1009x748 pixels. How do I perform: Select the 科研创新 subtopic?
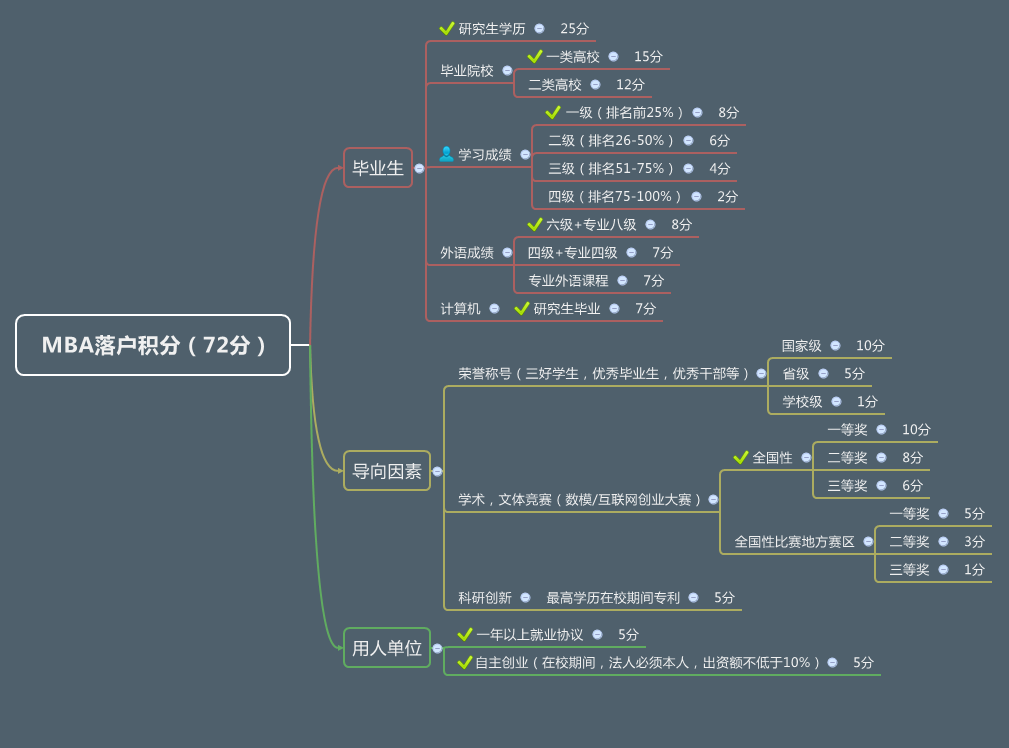tap(485, 598)
